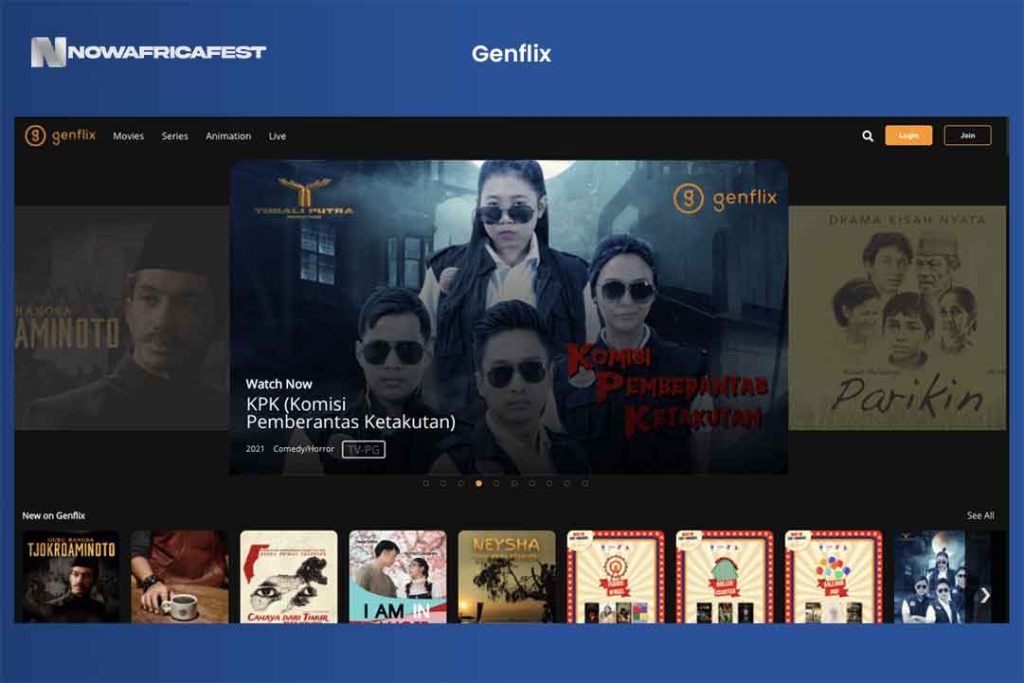The image size is (1024, 683).
Task: Click the New on Genflix heading
Action: 54,515
